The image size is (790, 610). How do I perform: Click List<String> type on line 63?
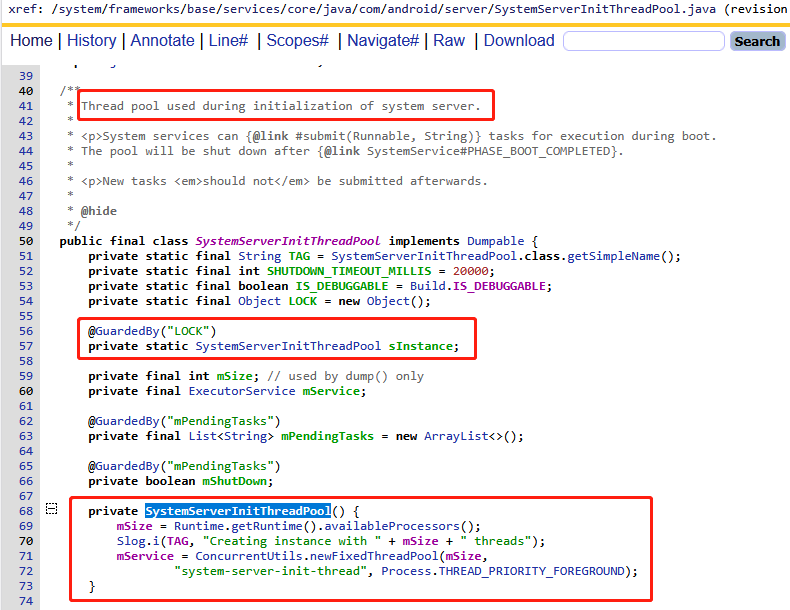click(231, 436)
